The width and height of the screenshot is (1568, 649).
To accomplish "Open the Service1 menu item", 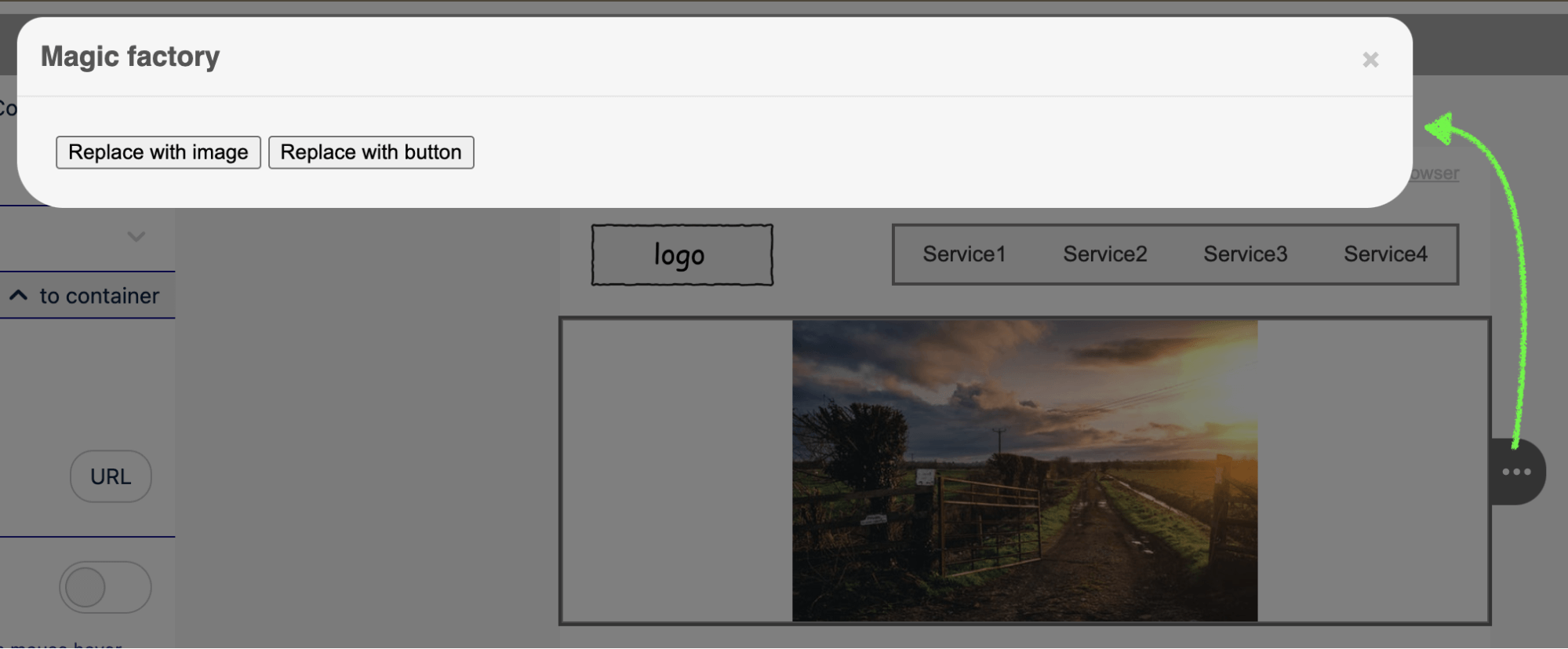I will (x=963, y=254).
